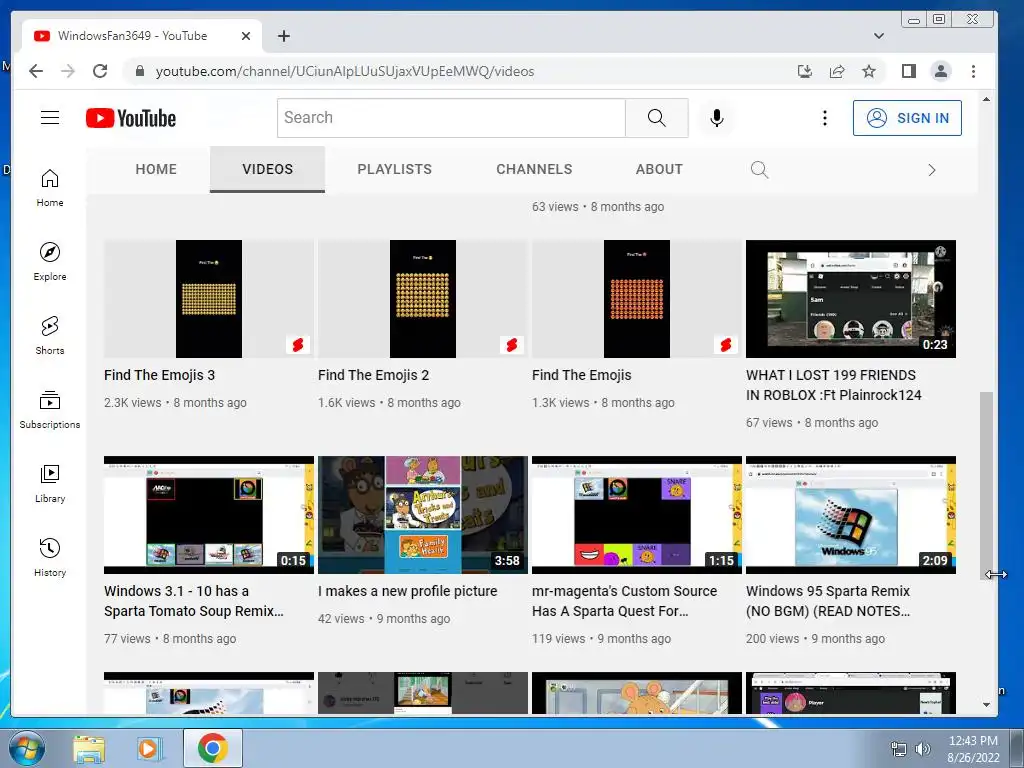The image size is (1024, 768).
Task: Switch to channel HOME tab
Action: (x=156, y=169)
